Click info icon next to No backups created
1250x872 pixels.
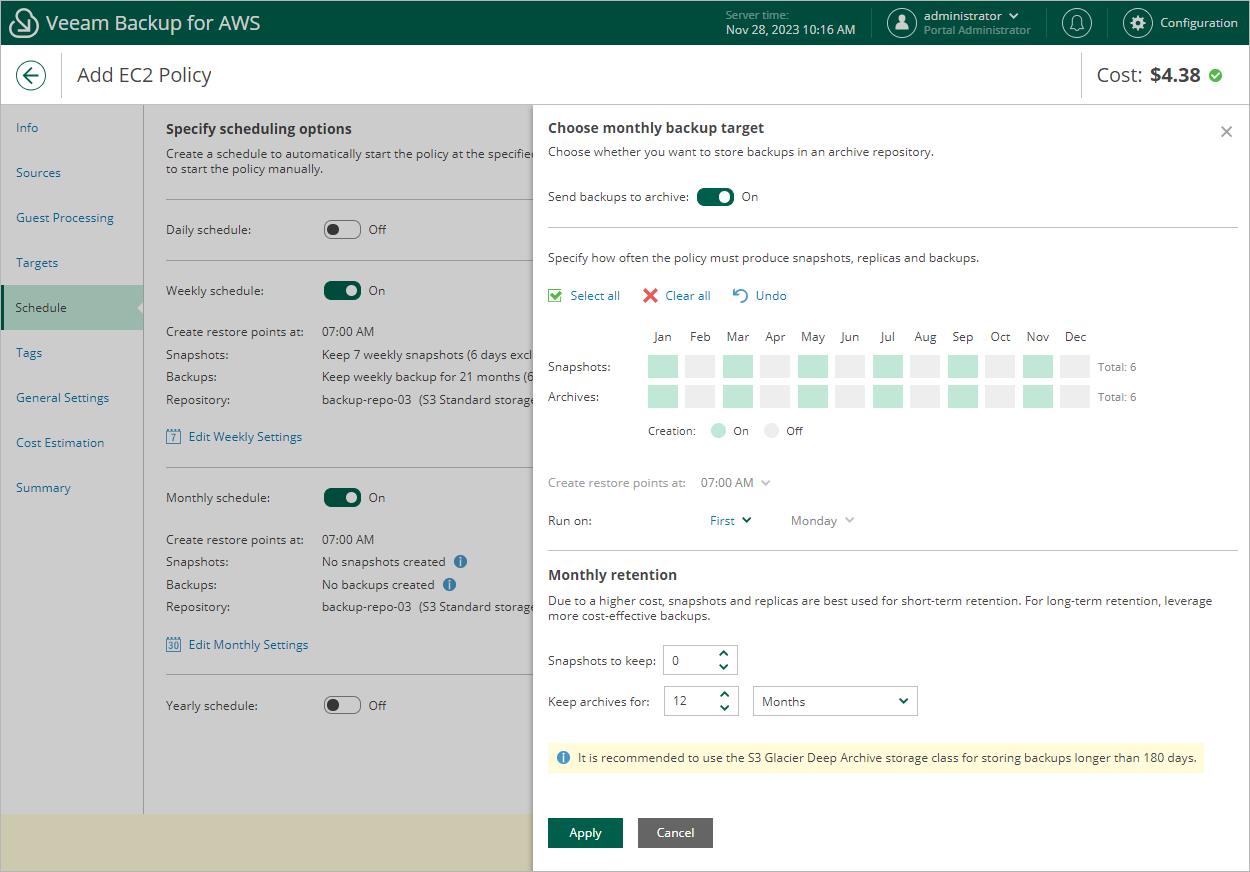pos(449,585)
